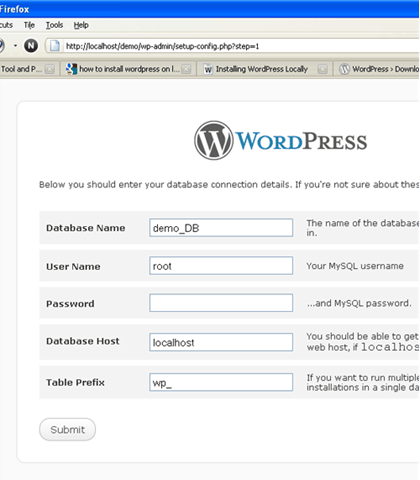Click the Firefox title bar text
420x480 pixels.
pos(14,9)
